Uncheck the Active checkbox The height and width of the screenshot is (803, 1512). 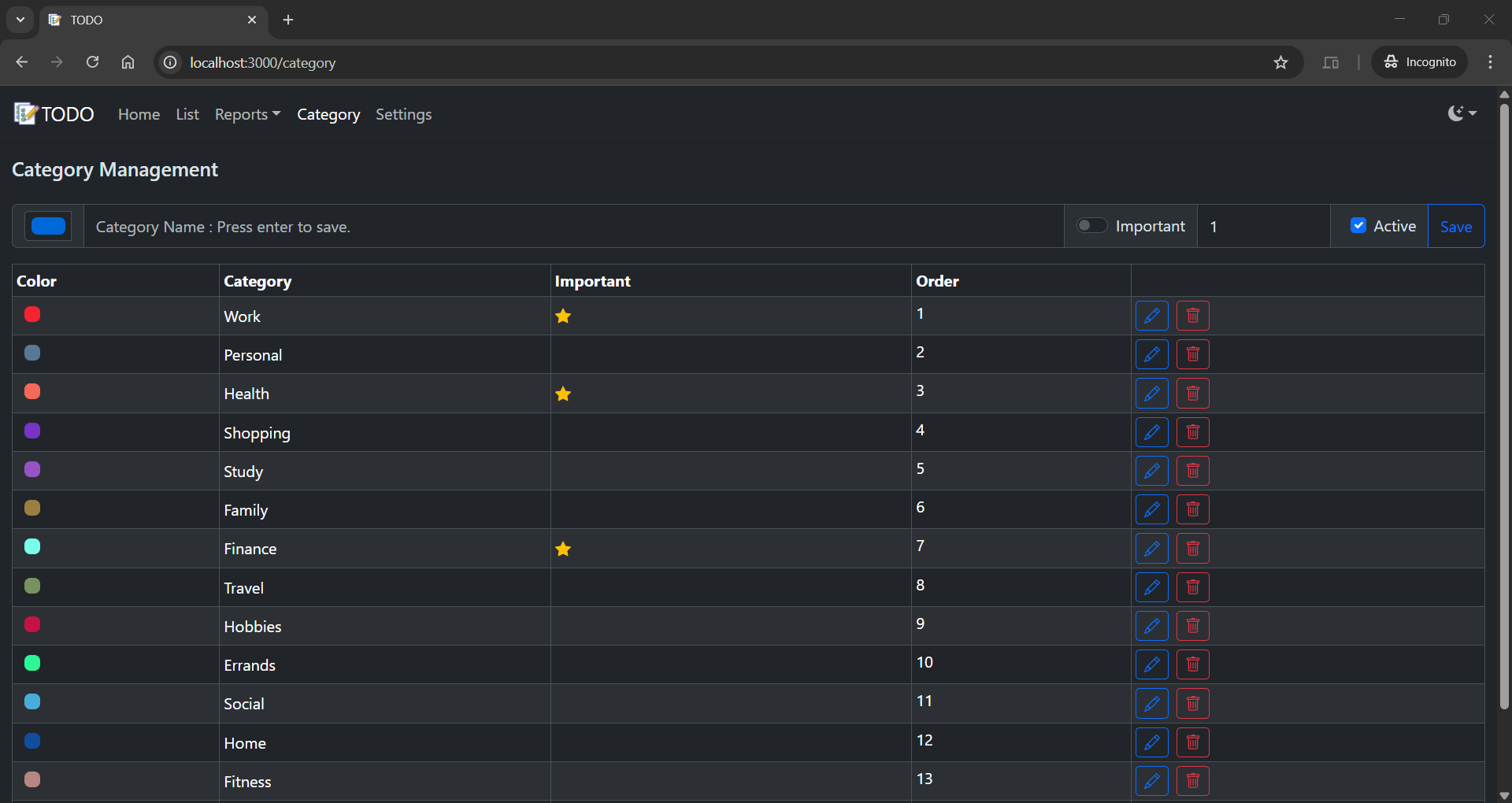pyautogui.click(x=1358, y=226)
